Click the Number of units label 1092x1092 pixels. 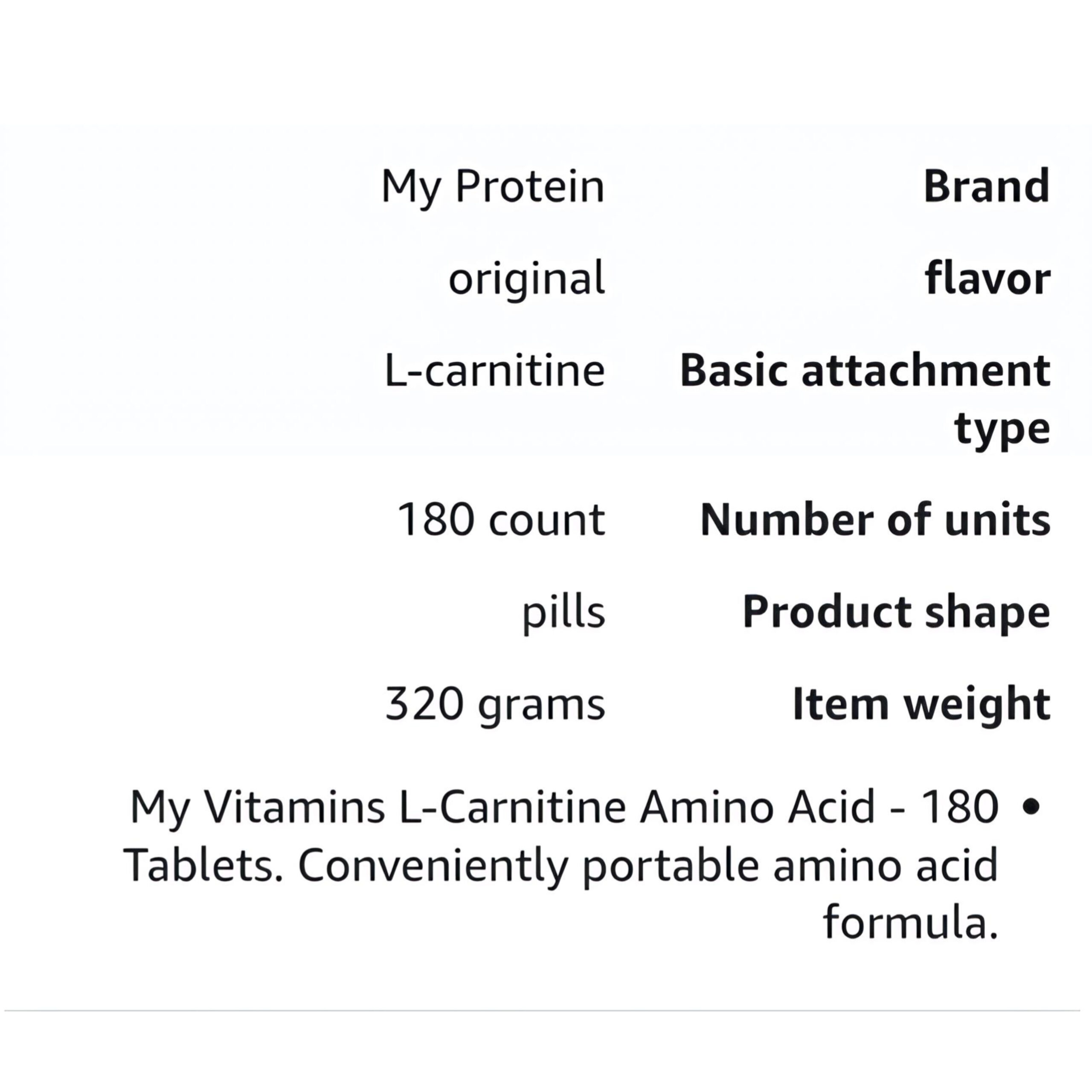pyautogui.click(x=875, y=520)
